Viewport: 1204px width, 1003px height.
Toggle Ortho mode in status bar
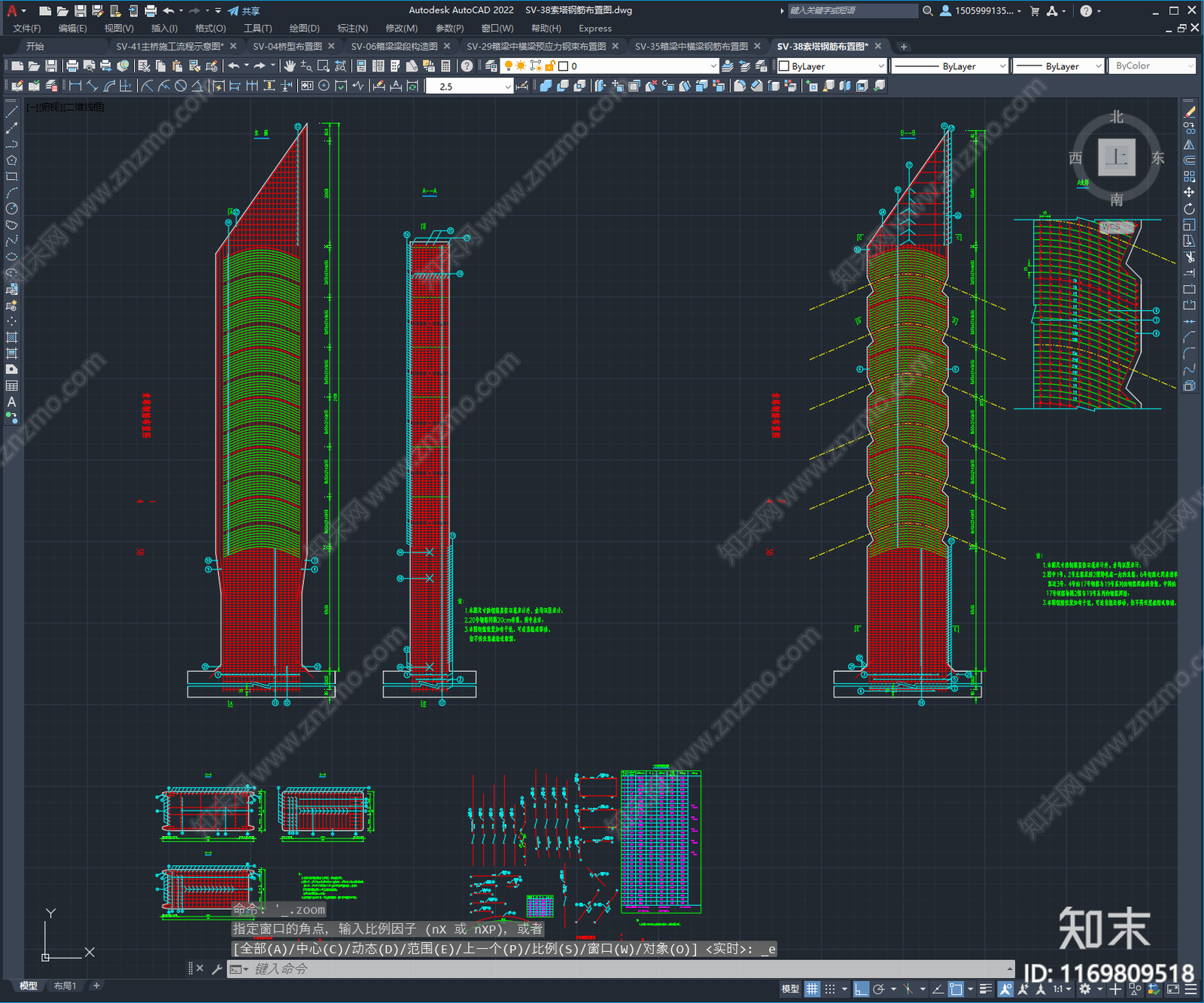861,989
